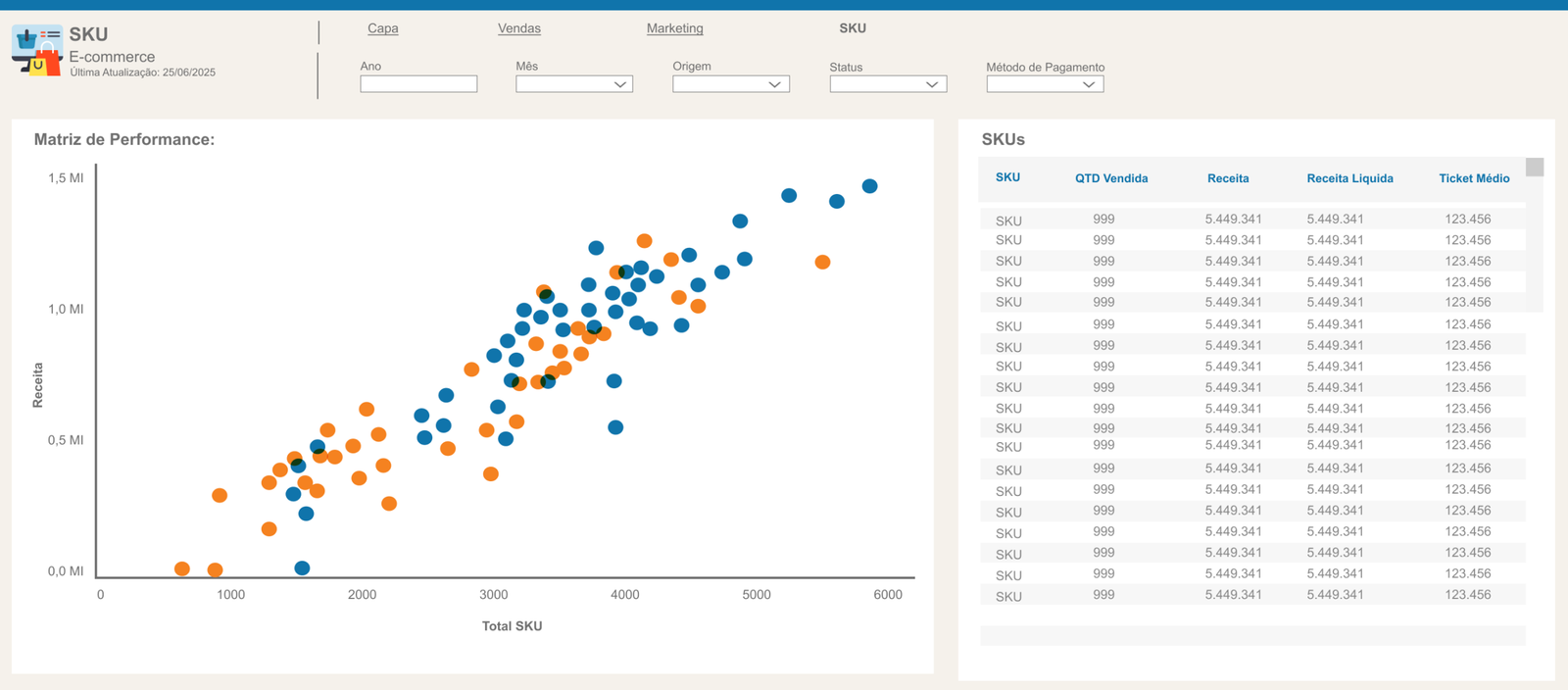The image size is (1568, 690).
Task: Click the SKUs table vertical scrollbar
Action: [1535, 235]
